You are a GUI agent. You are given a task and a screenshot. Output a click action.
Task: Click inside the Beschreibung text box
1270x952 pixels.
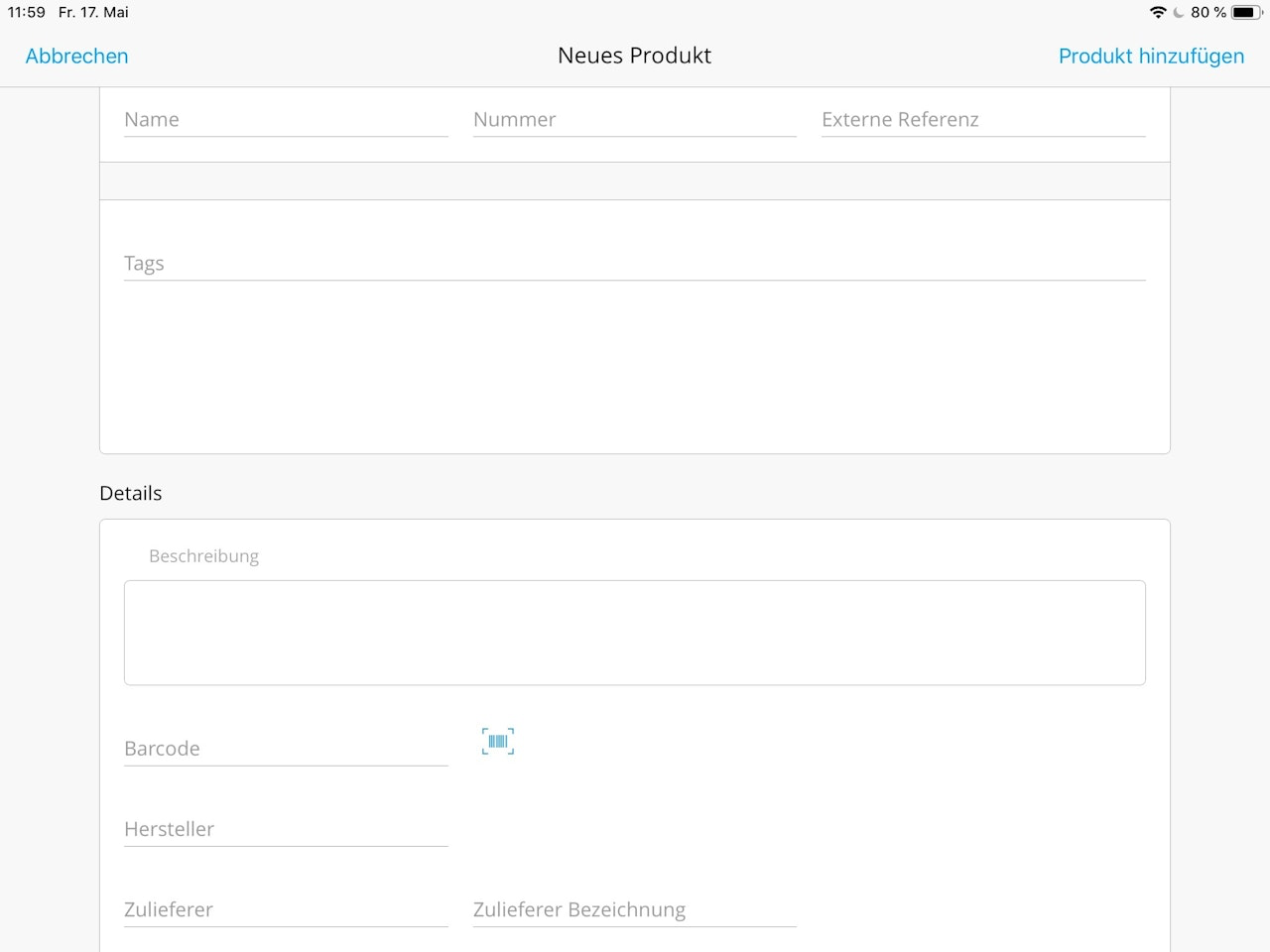[634, 633]
